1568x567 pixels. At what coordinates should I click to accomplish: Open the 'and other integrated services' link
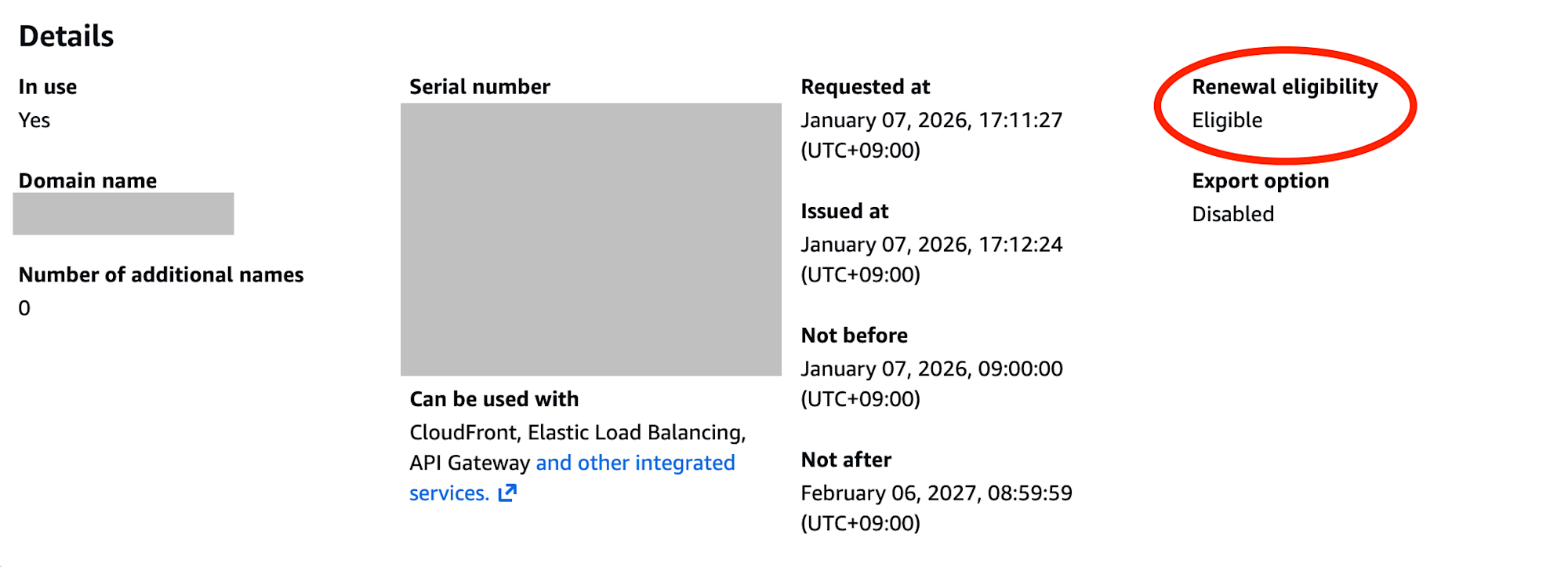coord(634,463)
